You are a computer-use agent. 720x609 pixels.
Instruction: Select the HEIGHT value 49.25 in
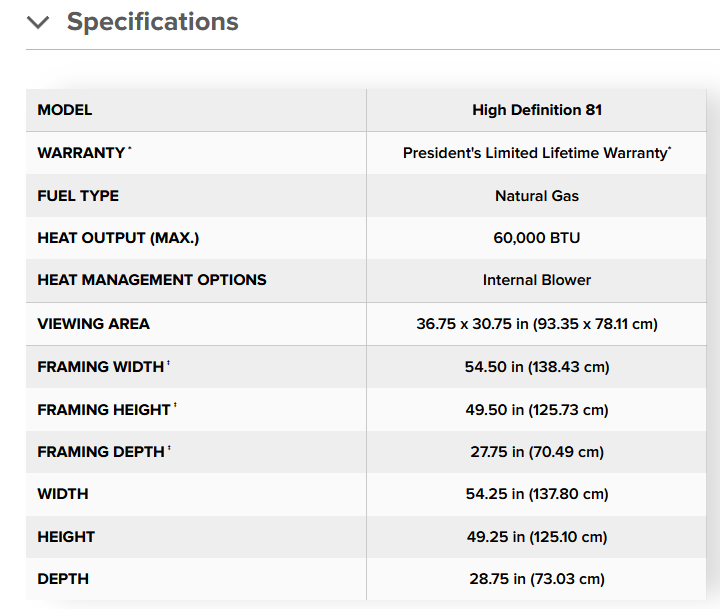click(x=537, y=537)
